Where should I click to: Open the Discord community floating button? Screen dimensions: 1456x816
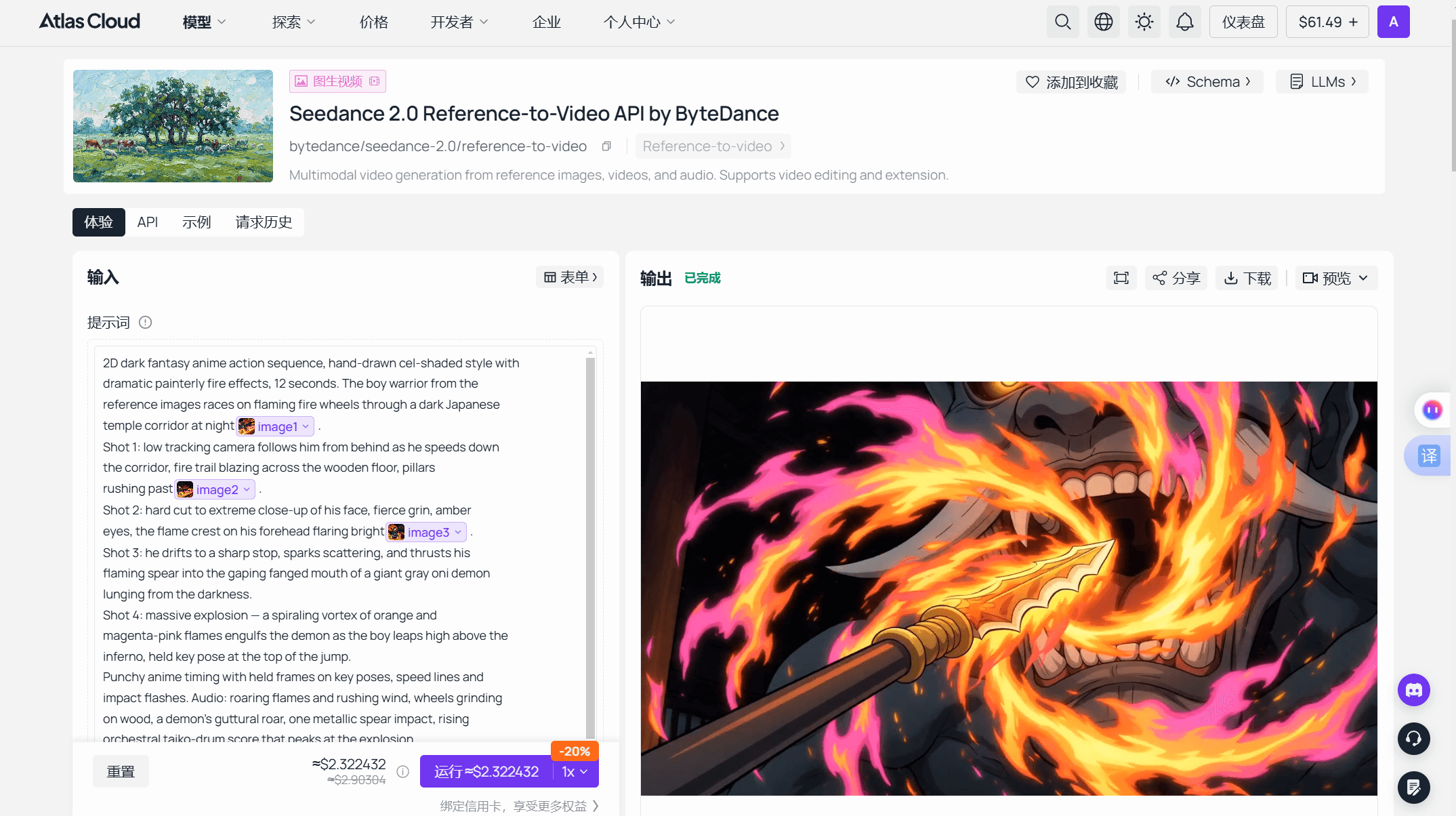1413,690
